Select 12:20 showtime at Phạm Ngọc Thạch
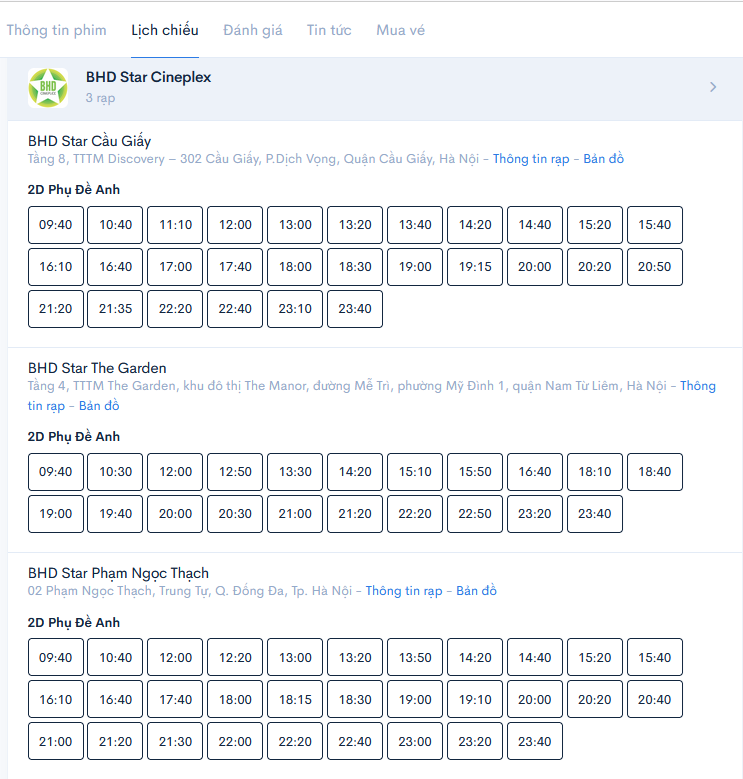 point(235,657)
